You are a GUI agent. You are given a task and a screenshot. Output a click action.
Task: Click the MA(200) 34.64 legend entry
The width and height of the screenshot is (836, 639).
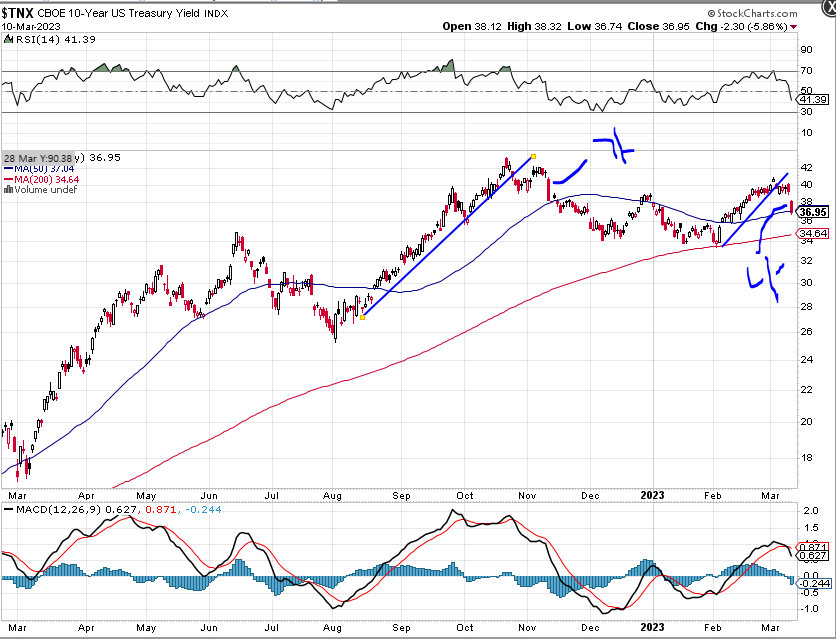[x=41, y=180]
